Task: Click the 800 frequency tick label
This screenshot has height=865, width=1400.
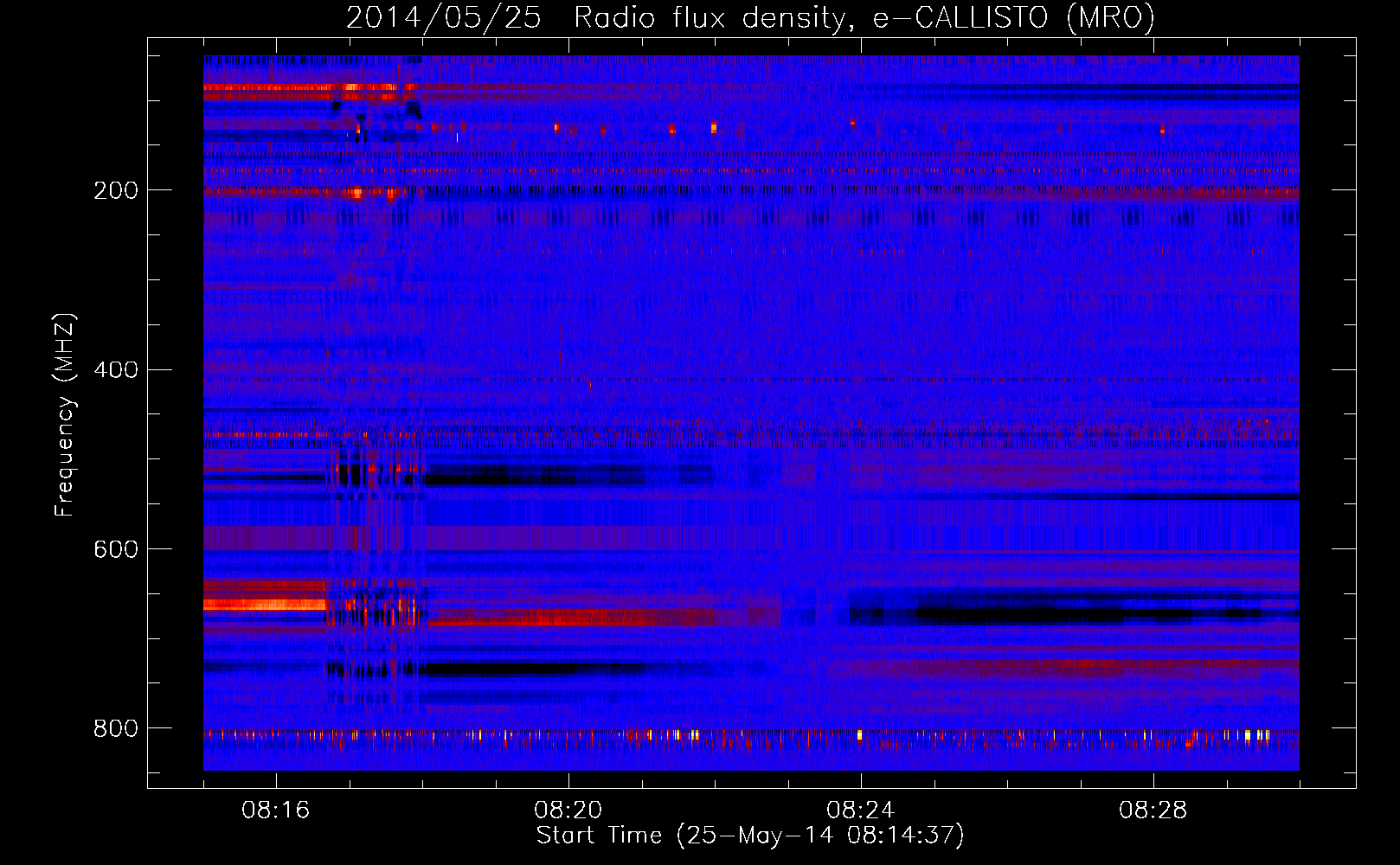Action: (116, 729)
